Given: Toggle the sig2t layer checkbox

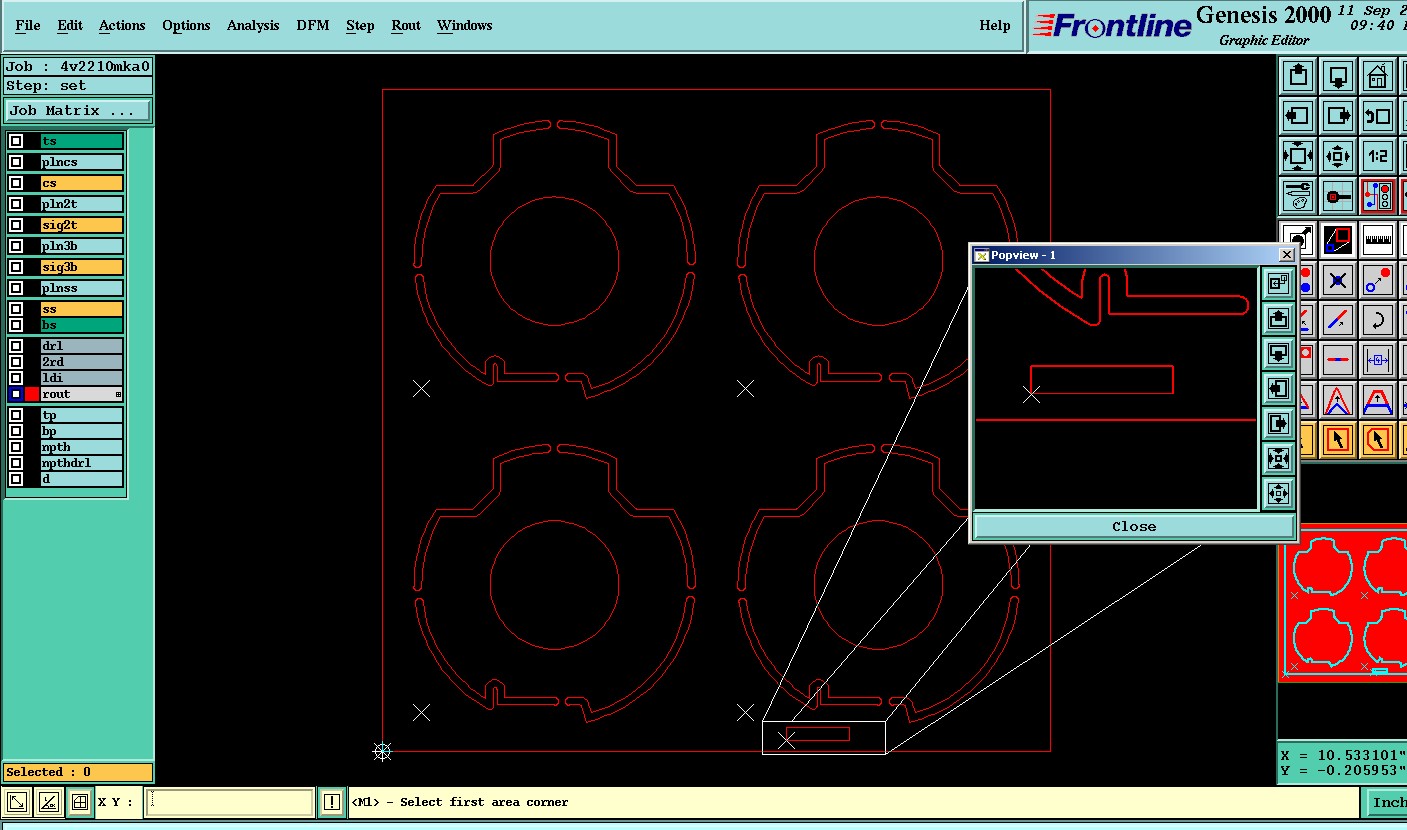Looking at the screenshot, I should point(16,225).
